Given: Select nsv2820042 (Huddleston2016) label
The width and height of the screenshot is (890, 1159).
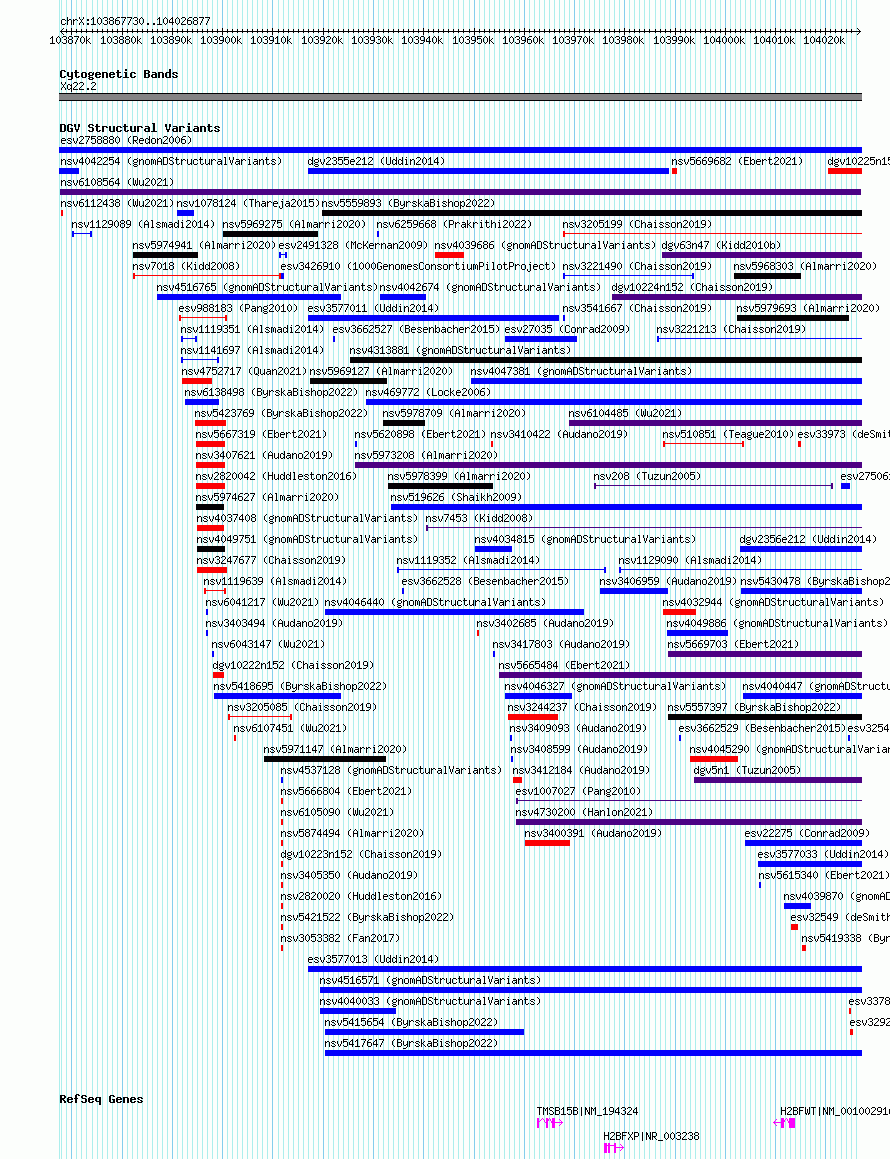Looking at the screenshot, I should pos(276,477).
